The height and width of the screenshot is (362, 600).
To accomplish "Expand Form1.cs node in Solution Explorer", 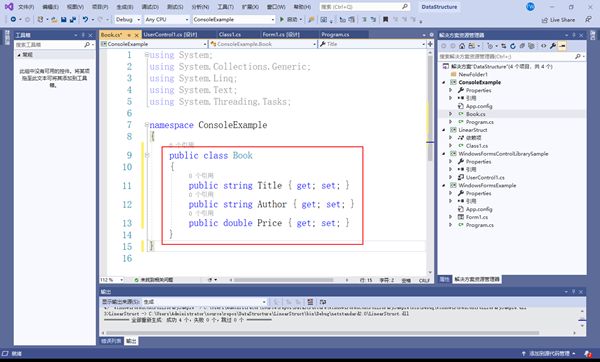I will point(451,217).
